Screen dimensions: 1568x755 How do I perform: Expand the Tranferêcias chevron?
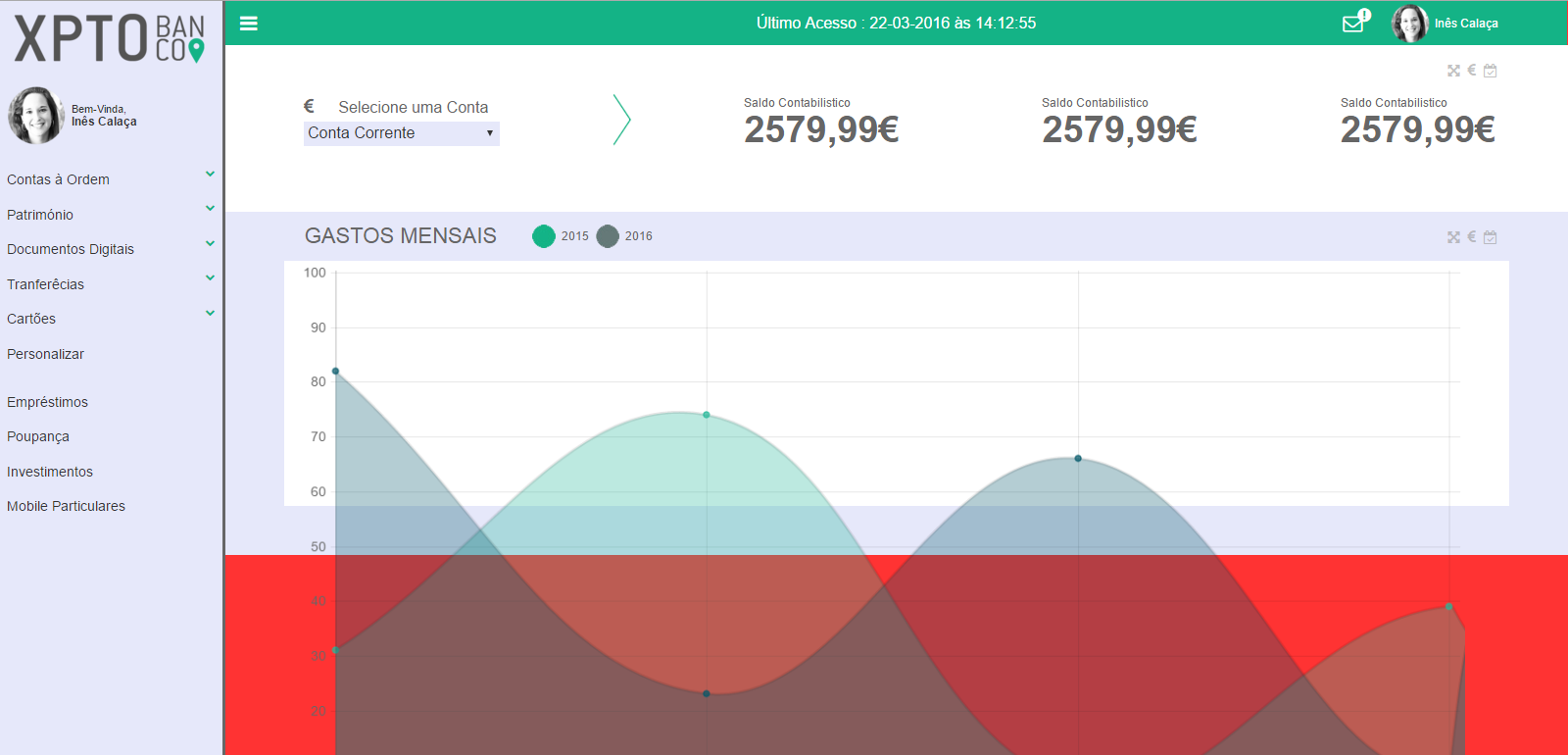click(x=210, y=277)
